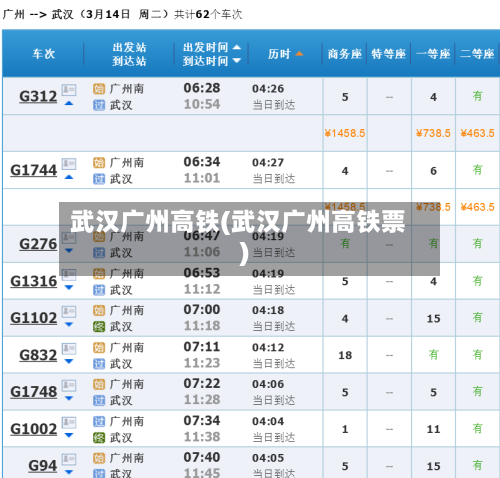Screen dimensions: 500x478
Task: Collapse the G312 price details arrow
Action: (69, 103)
